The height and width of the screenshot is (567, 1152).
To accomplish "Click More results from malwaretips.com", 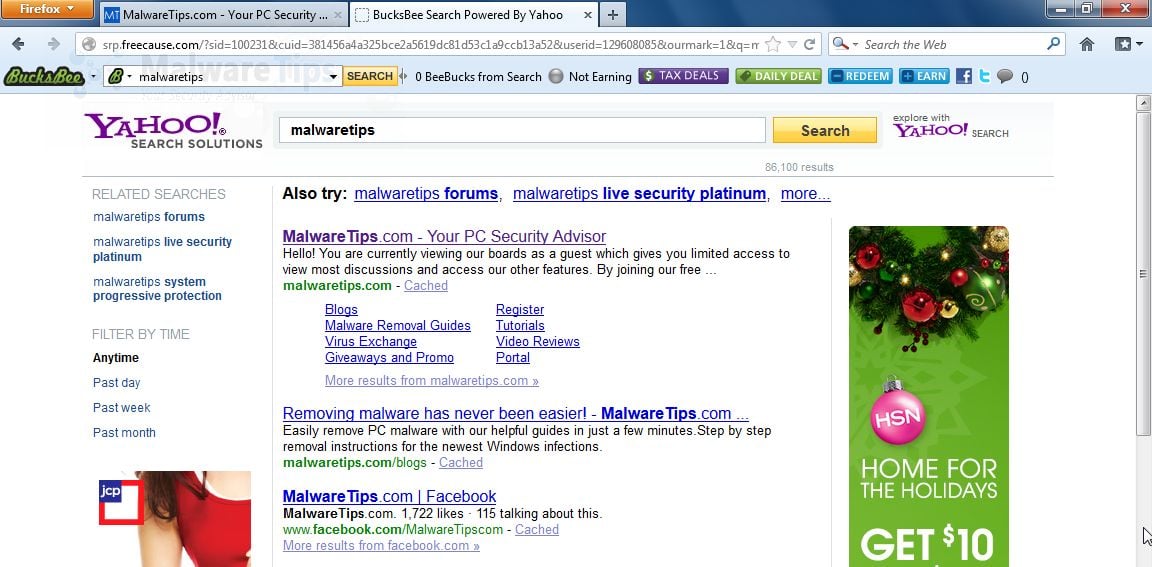I will 432,380.
